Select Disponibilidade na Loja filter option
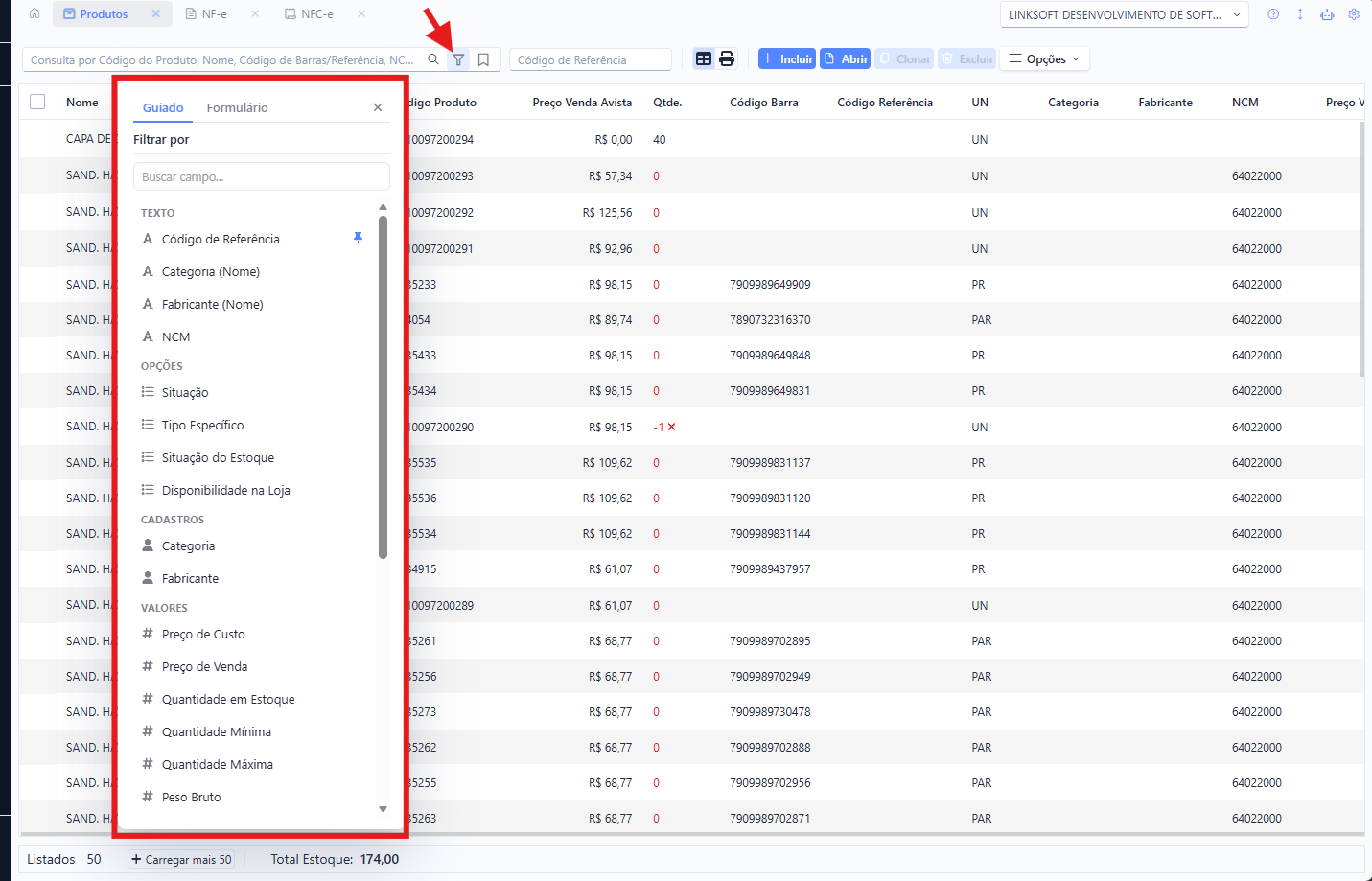 225,490
